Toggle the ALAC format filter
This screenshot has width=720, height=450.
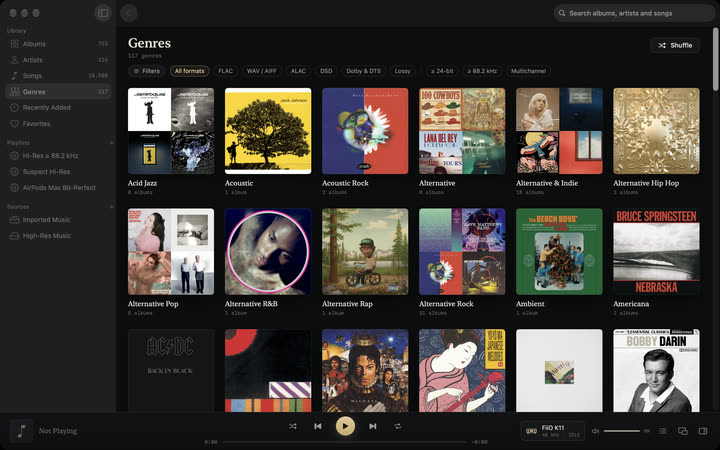pyautogui.click(x=298, y=71)
